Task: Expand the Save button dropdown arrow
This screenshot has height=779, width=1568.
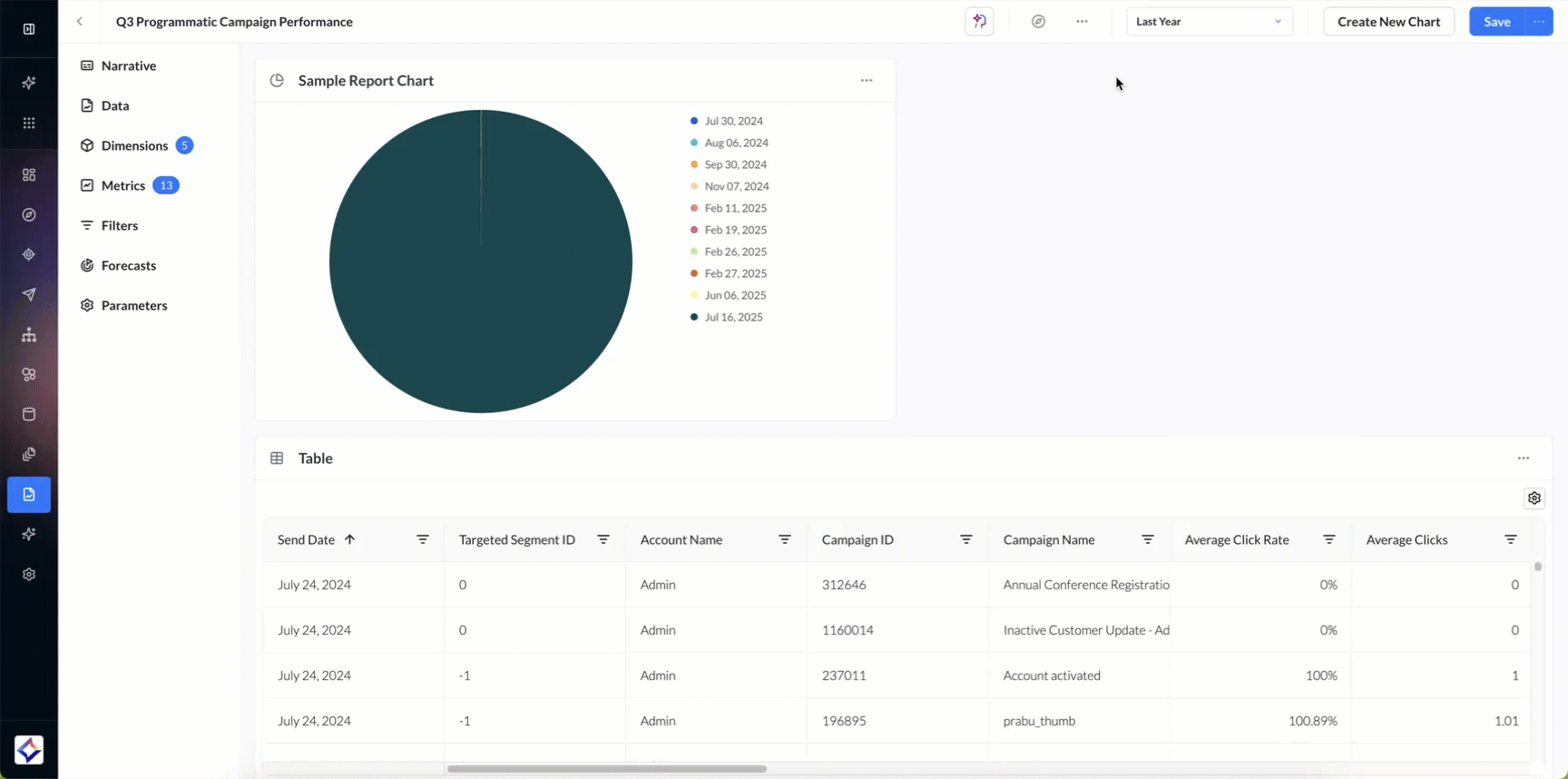Action: click(x=1539, y=22)
